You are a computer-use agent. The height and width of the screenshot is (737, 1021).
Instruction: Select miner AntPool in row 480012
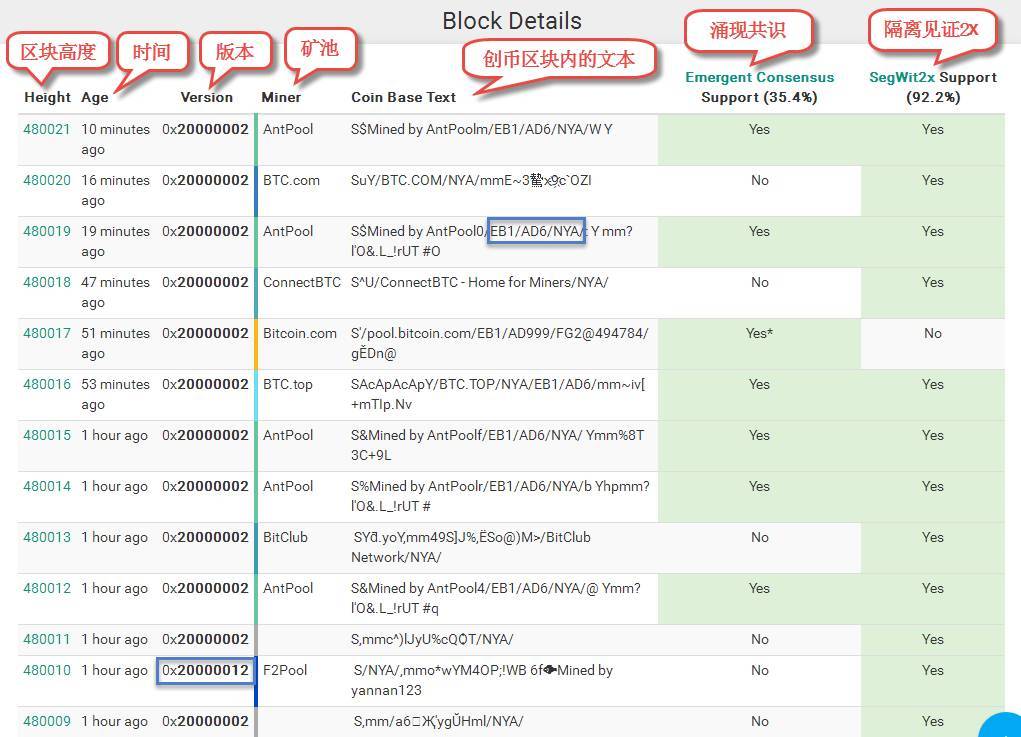(288, 588)
